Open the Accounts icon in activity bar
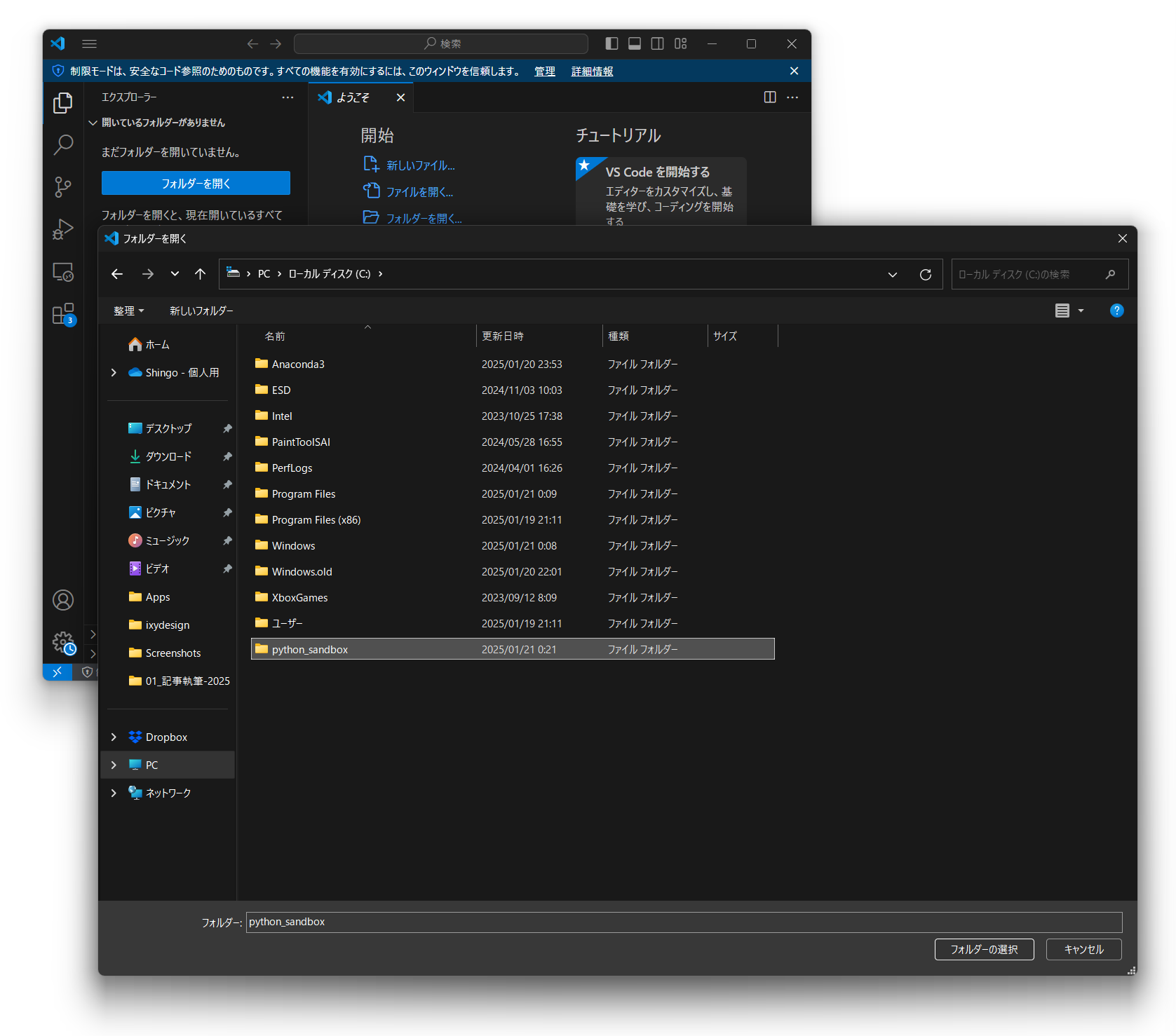This screenshot has height=1036, width=1176. click(63, 600)
